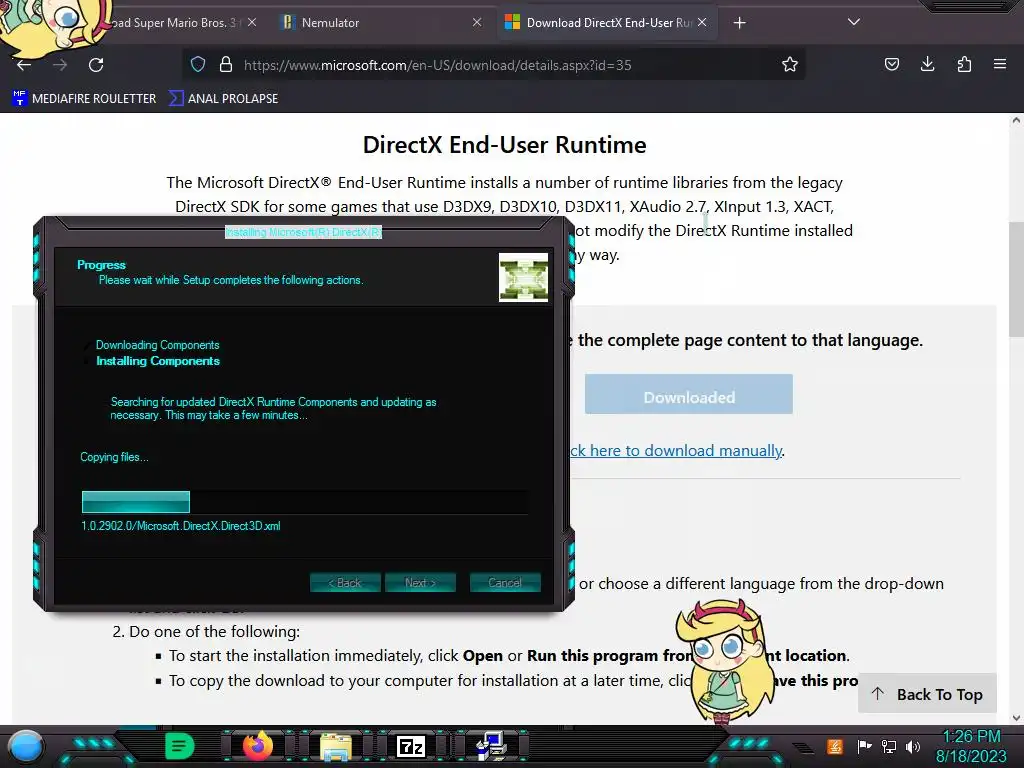This screenshot has width=1024, height=768.
Task: Click the installer's Back button
Action: coord(345,583)
